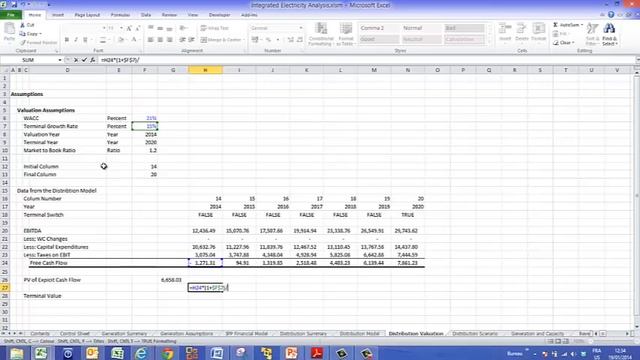Viewport: 640px width, 360px height.
Task: Select column H header
Action: [x=205, y=70]
